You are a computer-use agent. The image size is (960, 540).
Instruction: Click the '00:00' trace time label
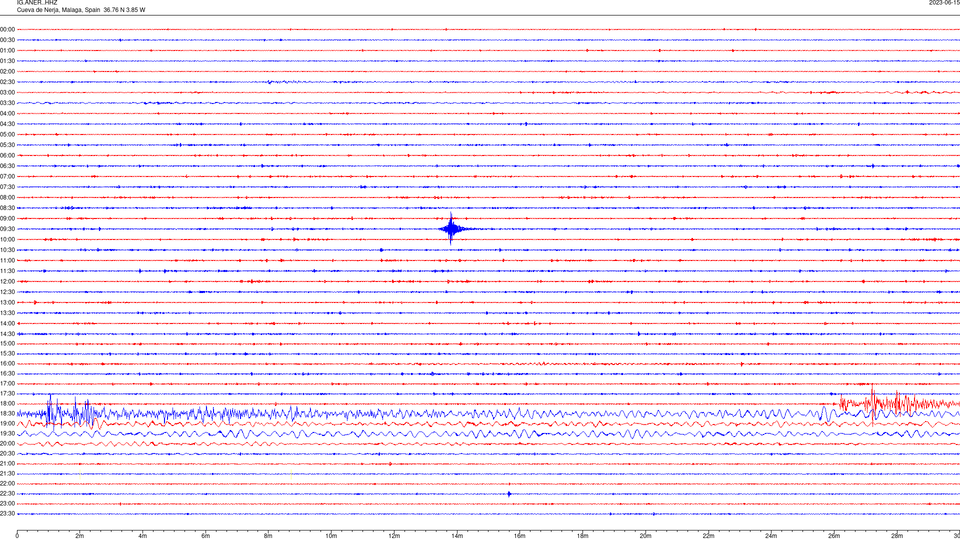(7, 29)
